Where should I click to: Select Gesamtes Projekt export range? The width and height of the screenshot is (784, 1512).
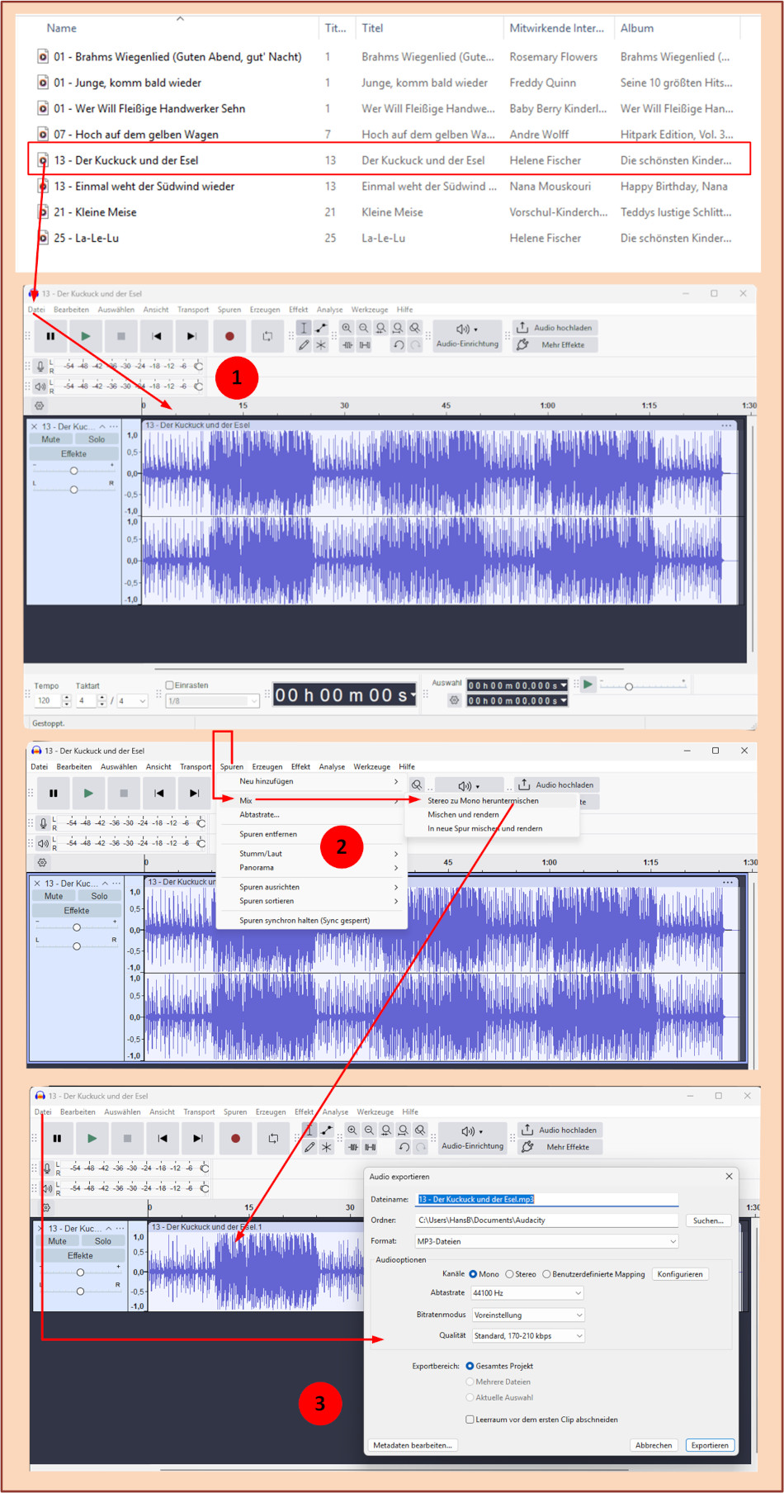click(x=470, y=1366)
